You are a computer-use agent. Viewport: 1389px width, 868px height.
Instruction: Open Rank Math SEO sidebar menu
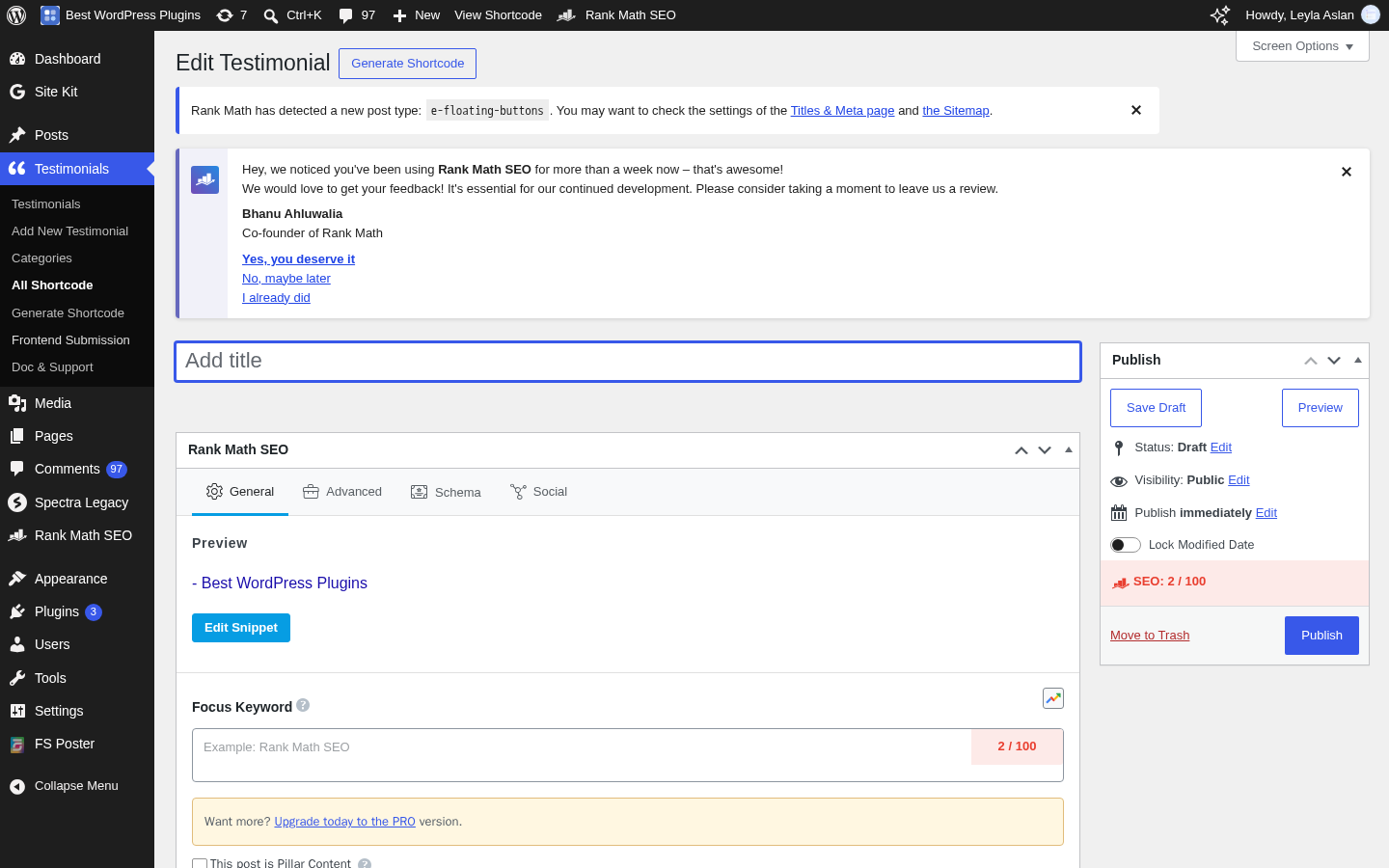pyautogui.click(x=77, y=535)
